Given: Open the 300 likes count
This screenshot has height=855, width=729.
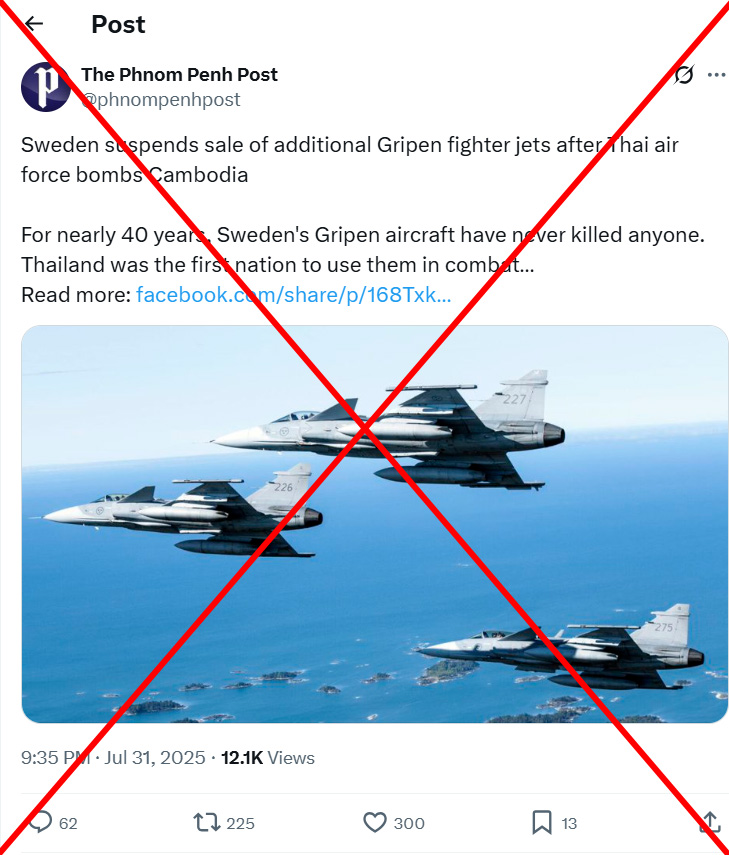Looking at the screenshot, I should [409, 823].
